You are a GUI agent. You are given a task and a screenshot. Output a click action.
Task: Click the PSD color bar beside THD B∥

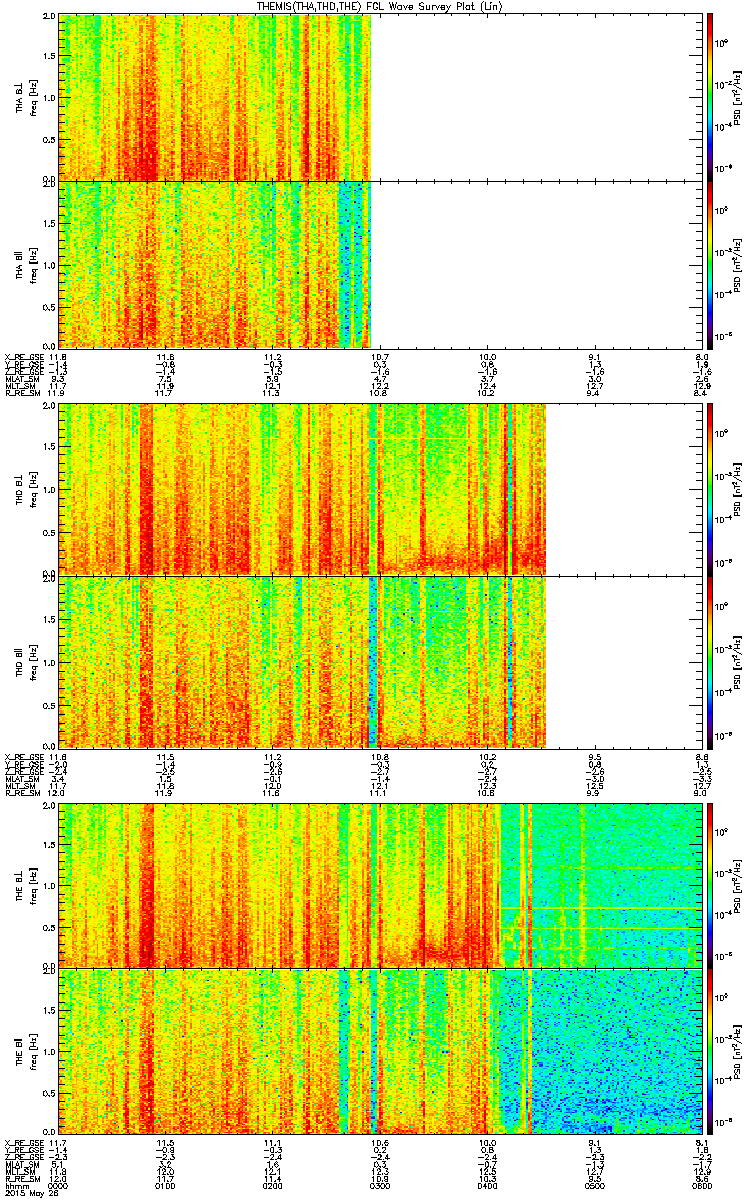(x=709, y=661)
